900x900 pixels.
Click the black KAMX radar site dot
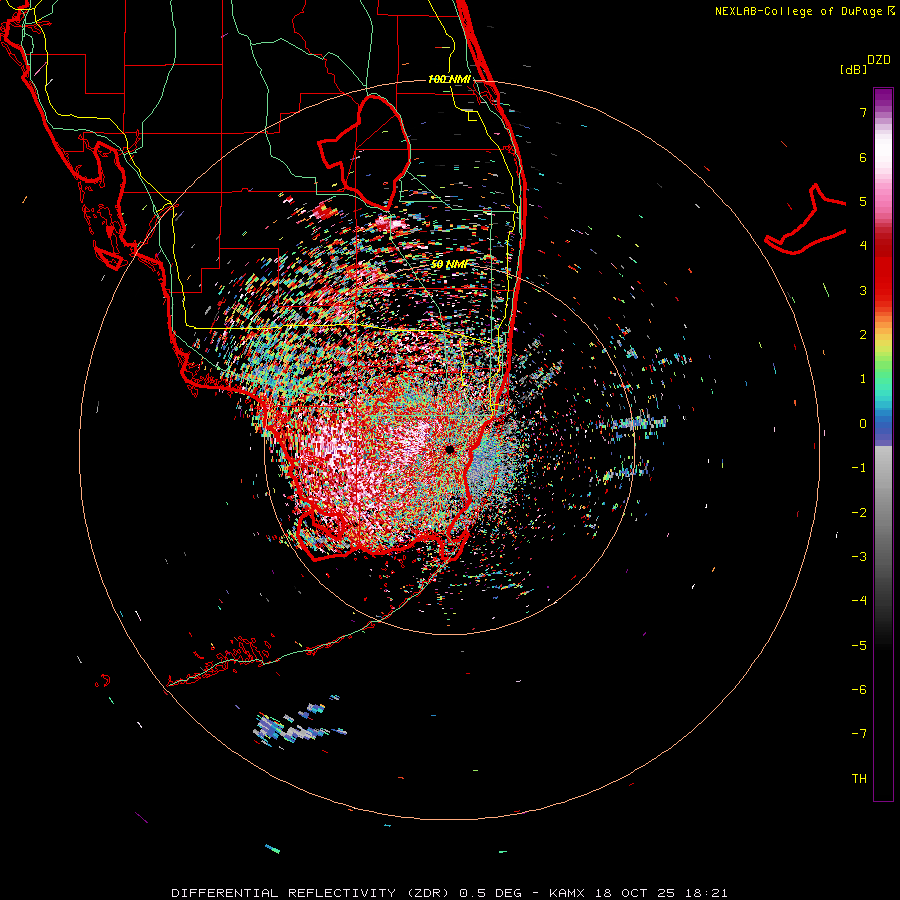[450, 449]
